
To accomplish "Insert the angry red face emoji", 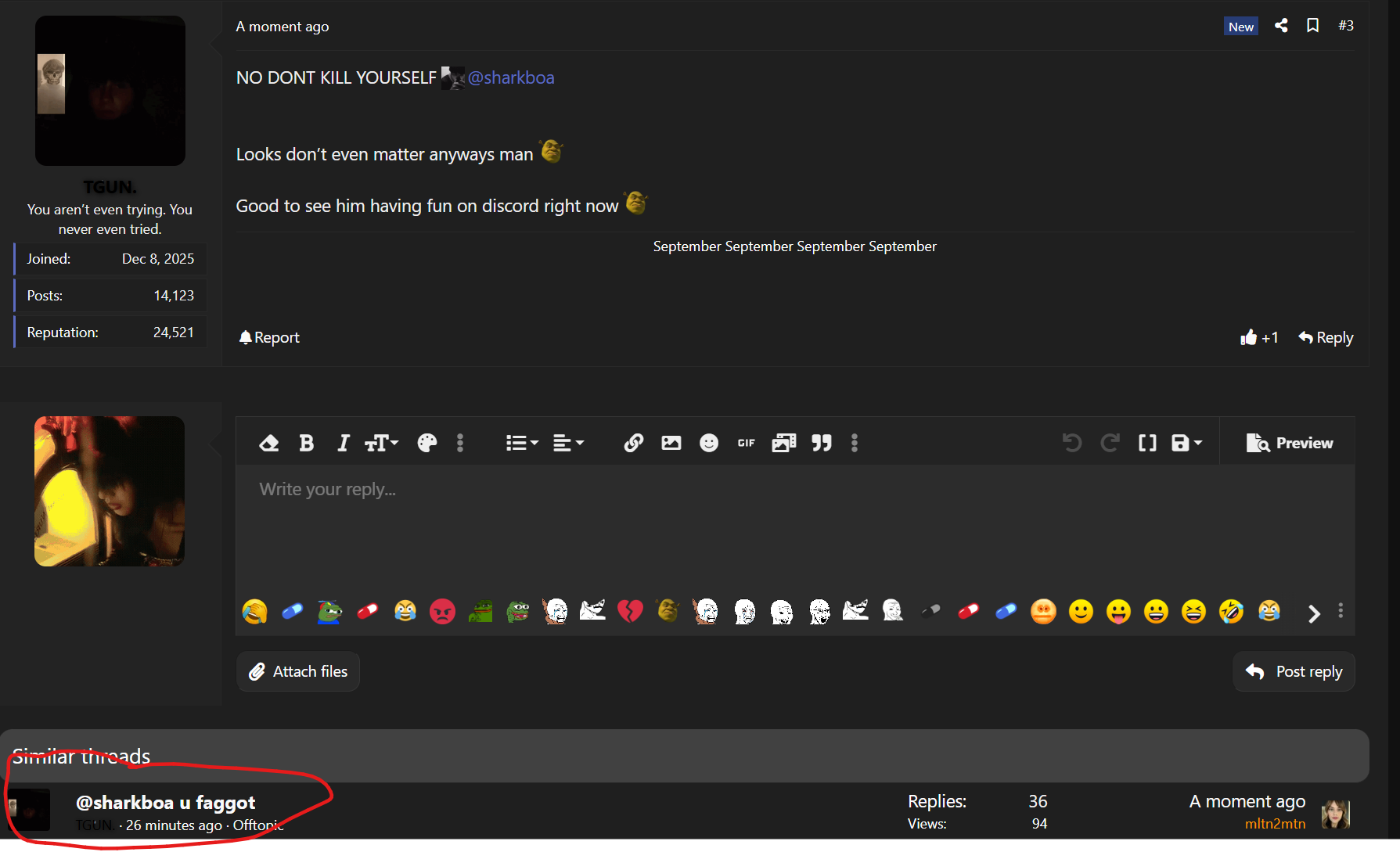I will point(443,611).
